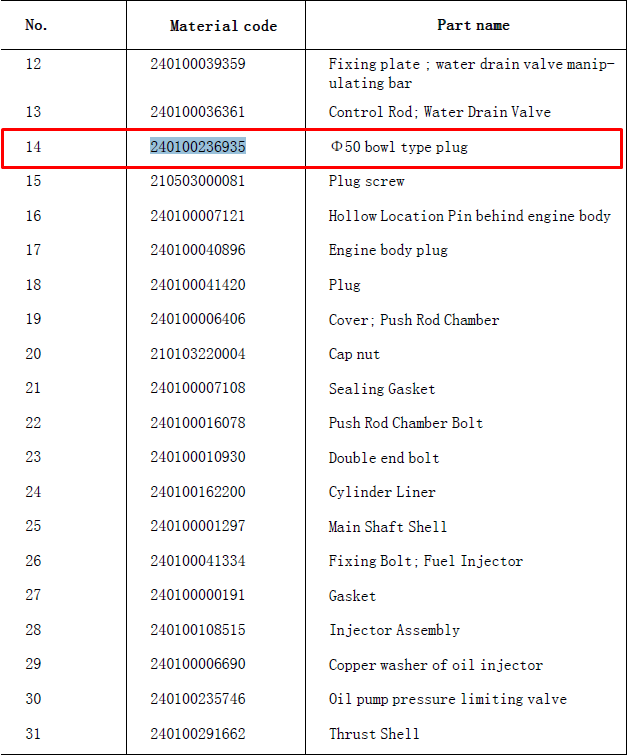Select the highlighted material code 240100236935
Image resolution: width=627 pixels, height=755 pixels.
click(198, 146)
